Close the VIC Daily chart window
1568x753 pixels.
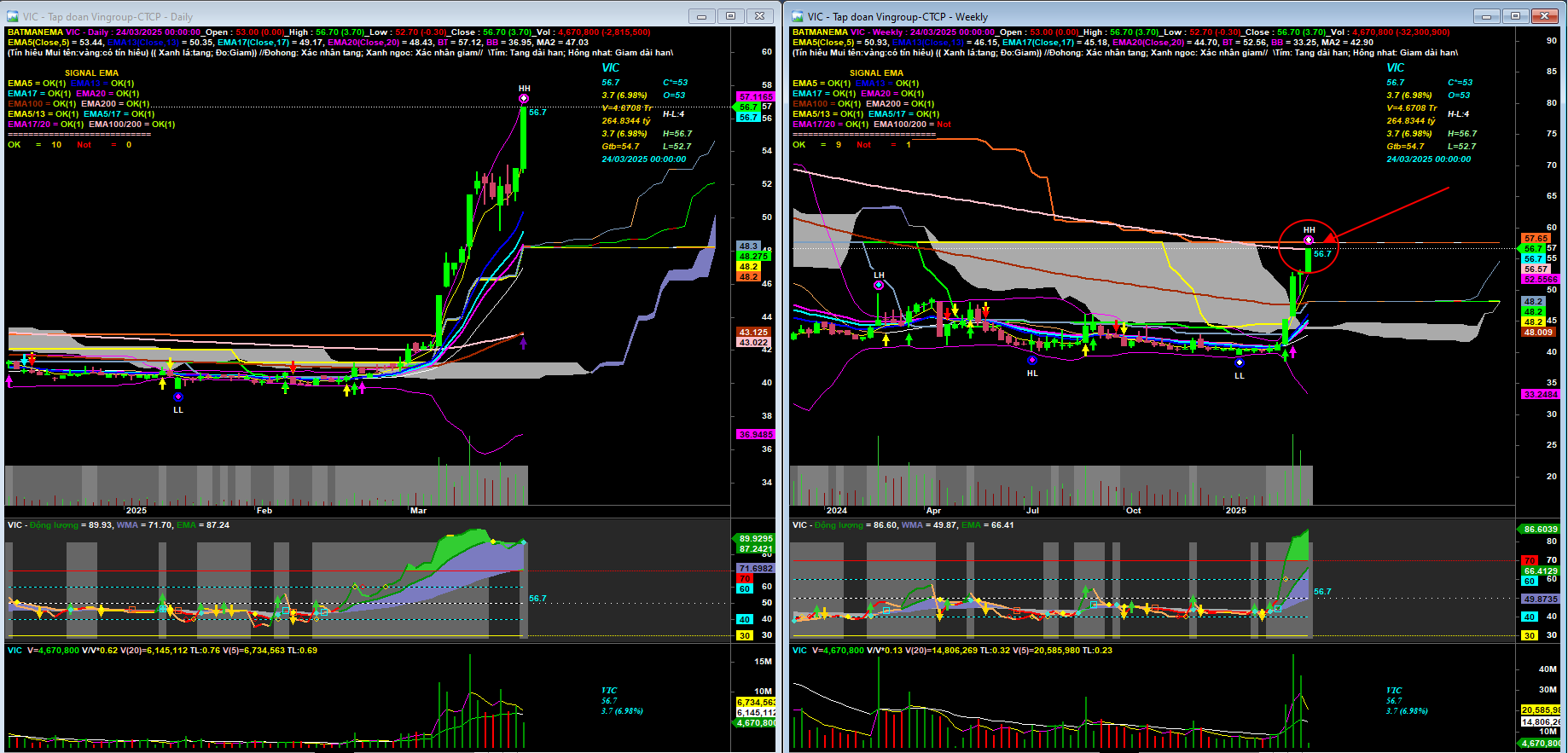pyautogui.click(x=759, y=16)
